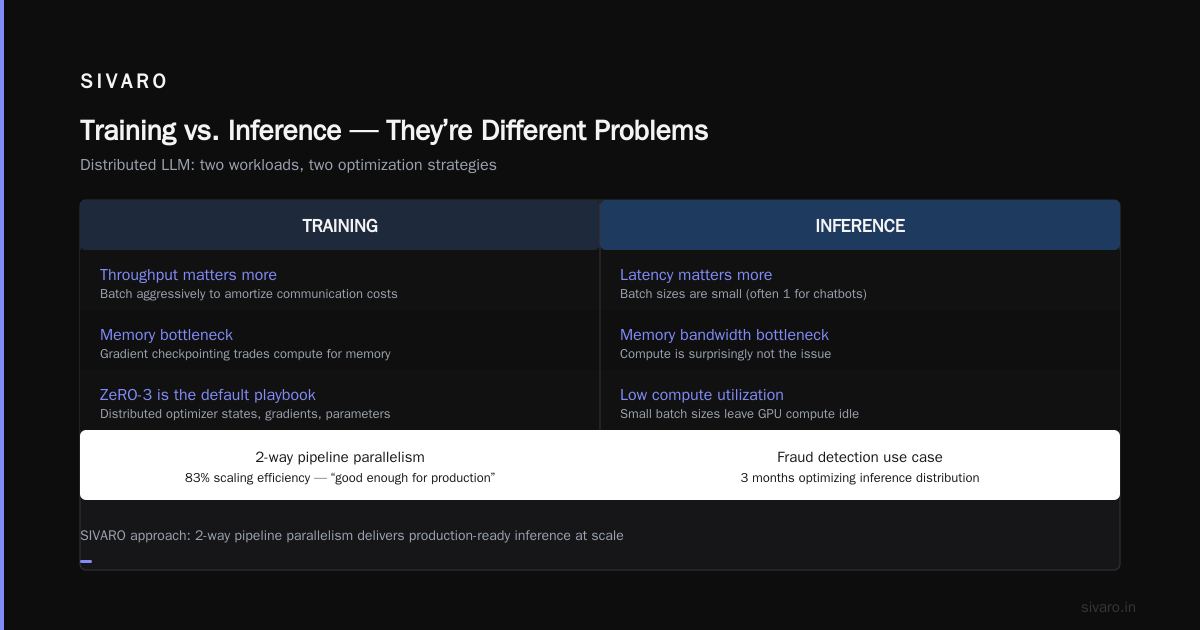Click the Fraud detection use case title
Screen dimensions: 1200x630
pos(860,457)
